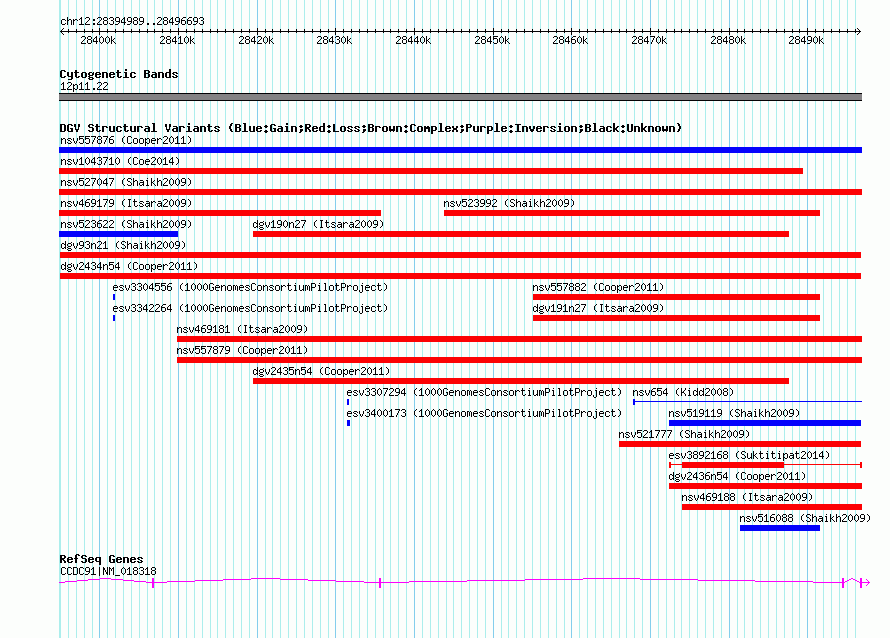890x638 pixels.
Task: Select the blue nsv516088 gain bar
Action: (780, 528)
